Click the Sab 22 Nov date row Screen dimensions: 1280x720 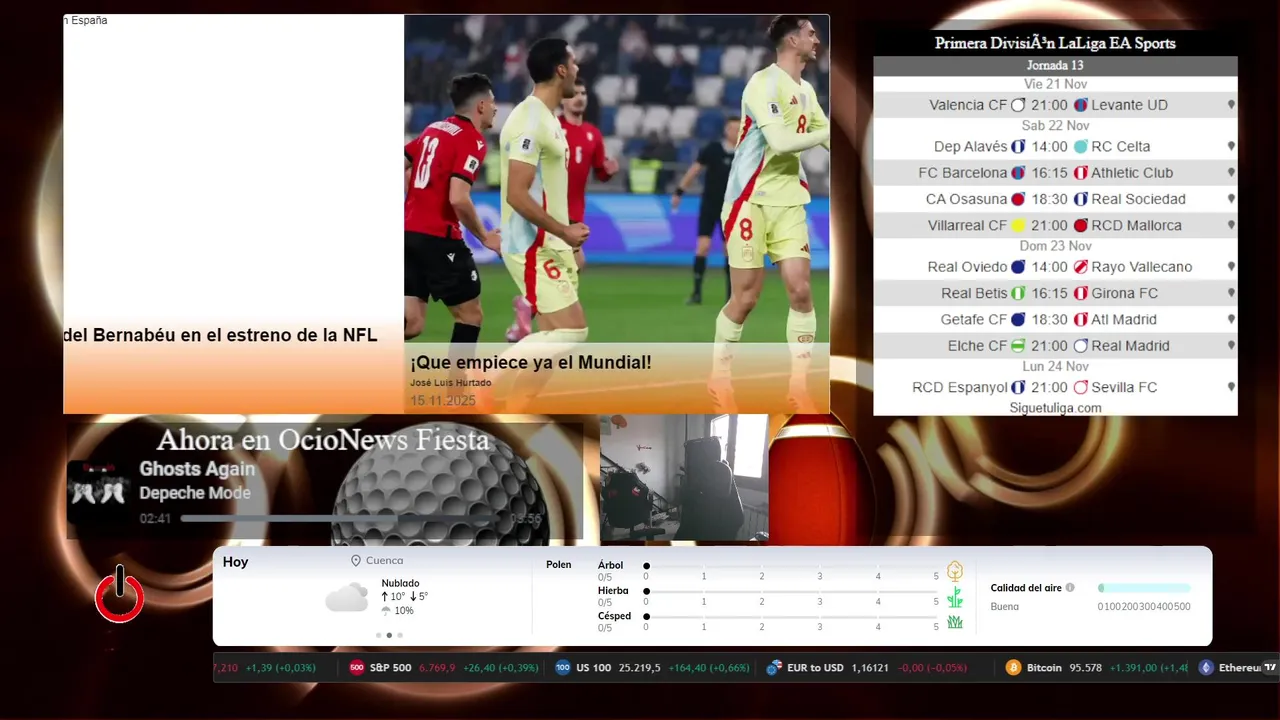pos(1055,126)
